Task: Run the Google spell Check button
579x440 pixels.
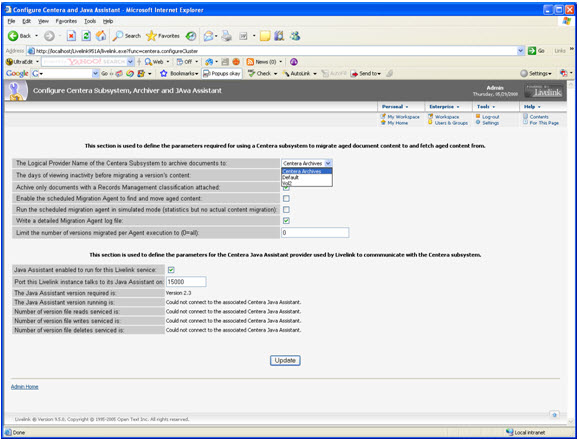Action: point(260,73)
